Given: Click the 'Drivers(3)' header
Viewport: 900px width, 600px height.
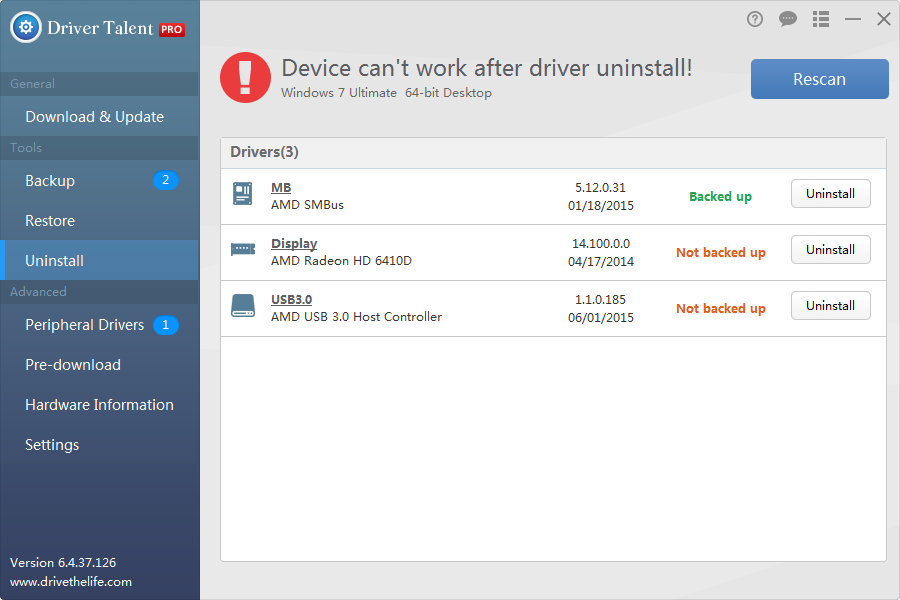Looking at the screenshot, I should 264,152.
